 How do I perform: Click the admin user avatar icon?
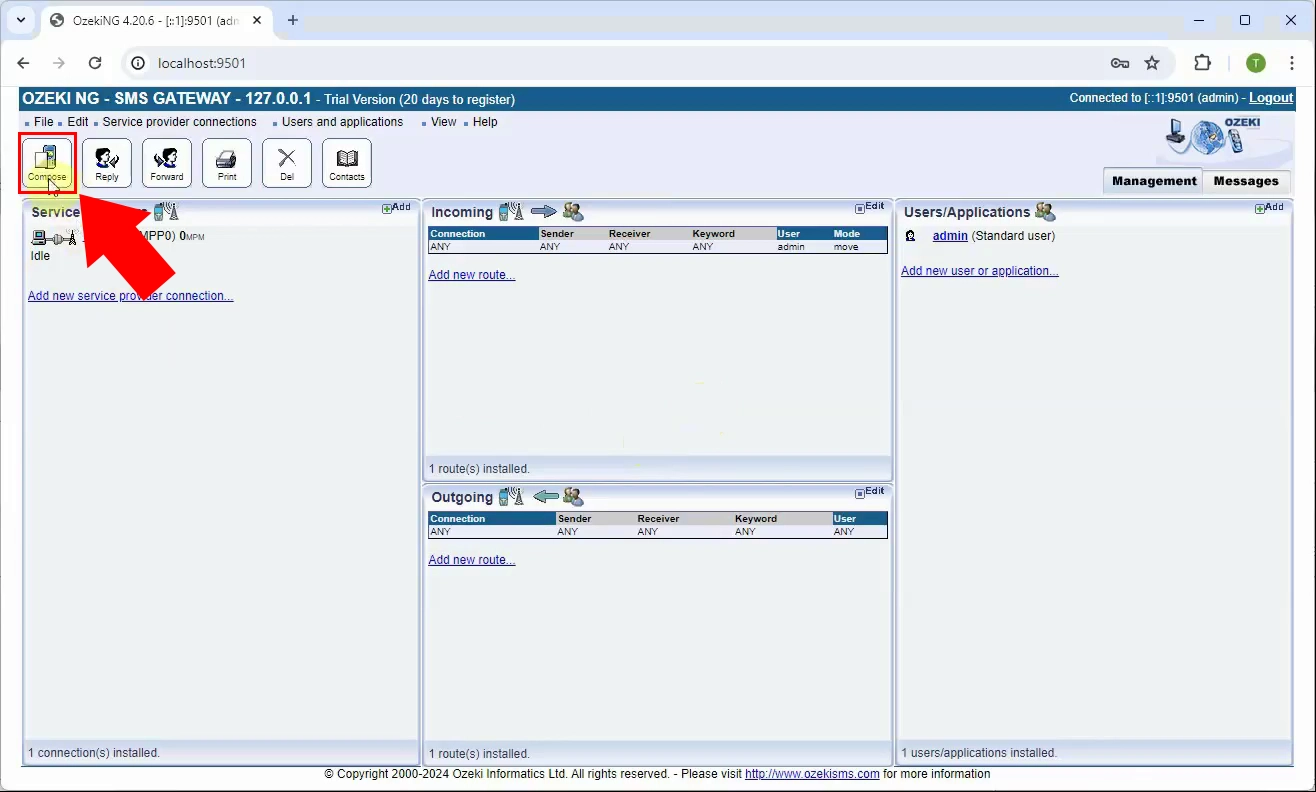click(x=910, y=236)
